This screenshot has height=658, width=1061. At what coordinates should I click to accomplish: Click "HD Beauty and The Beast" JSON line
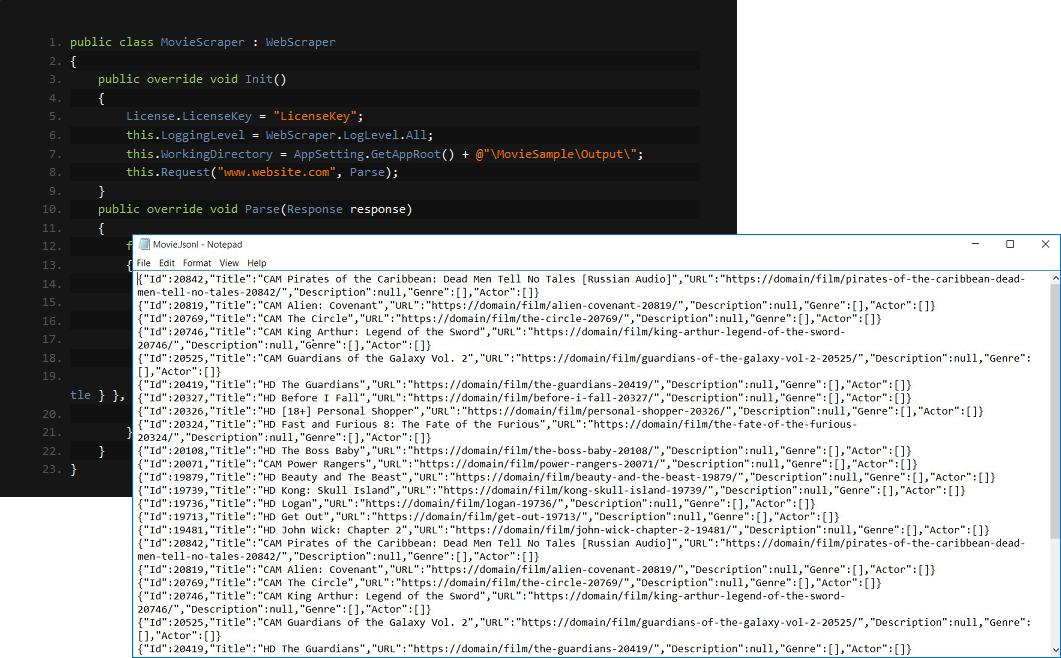(x=566, y=477)
